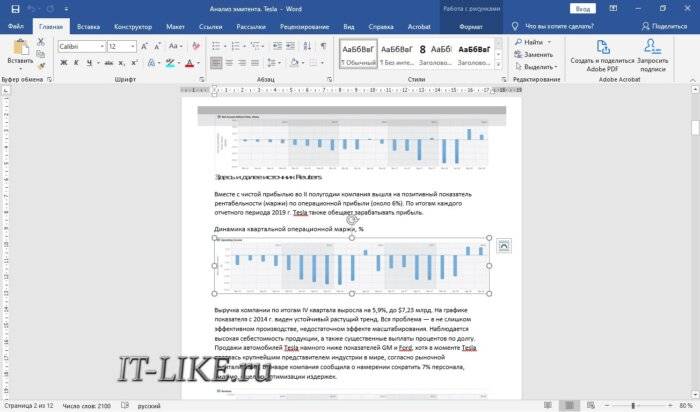
Task: Click the Заменить button
Action: tap(538, 54)
